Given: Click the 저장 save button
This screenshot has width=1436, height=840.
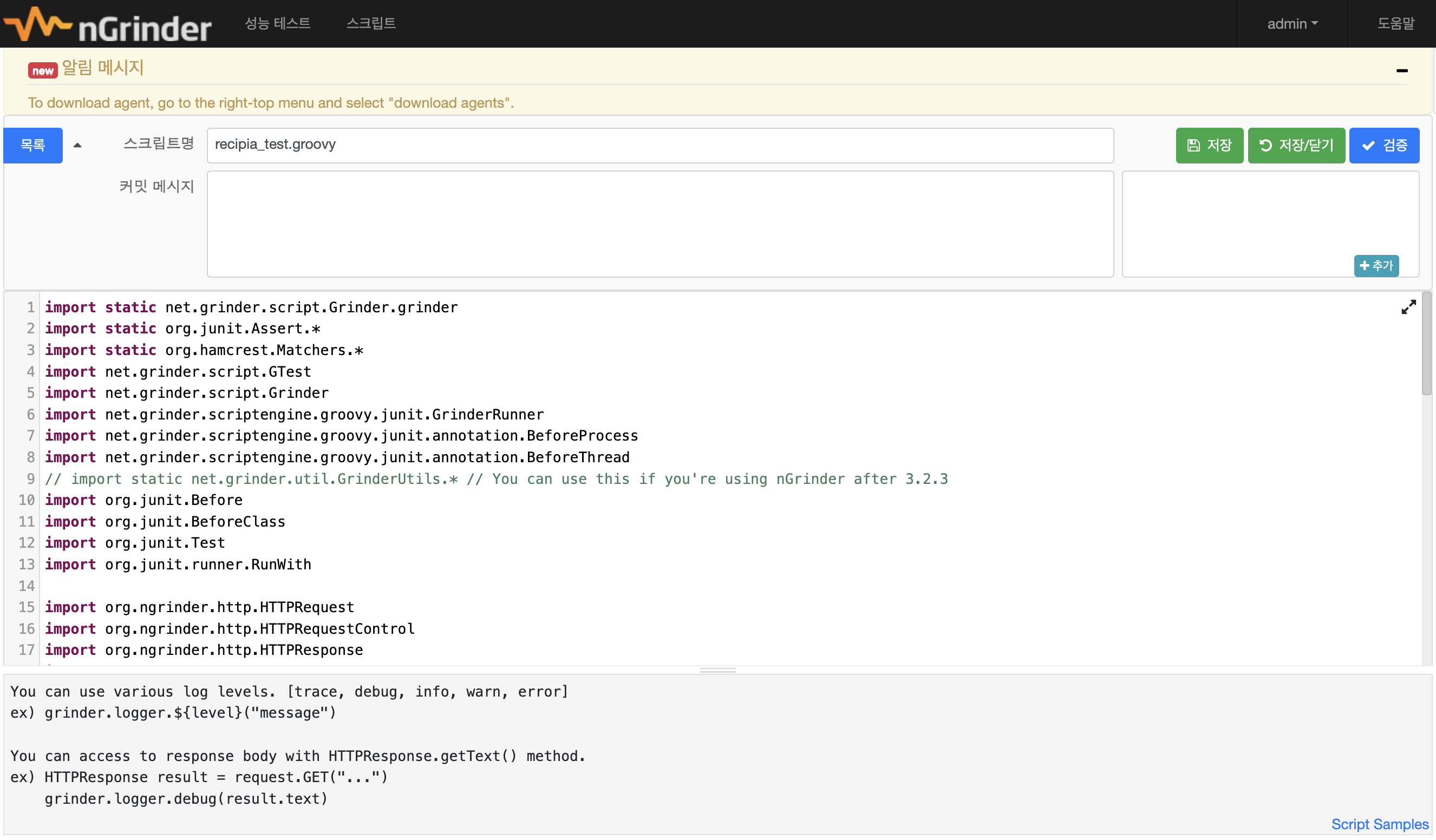Looking at the screenshot, I should (x=1209, y=145).
